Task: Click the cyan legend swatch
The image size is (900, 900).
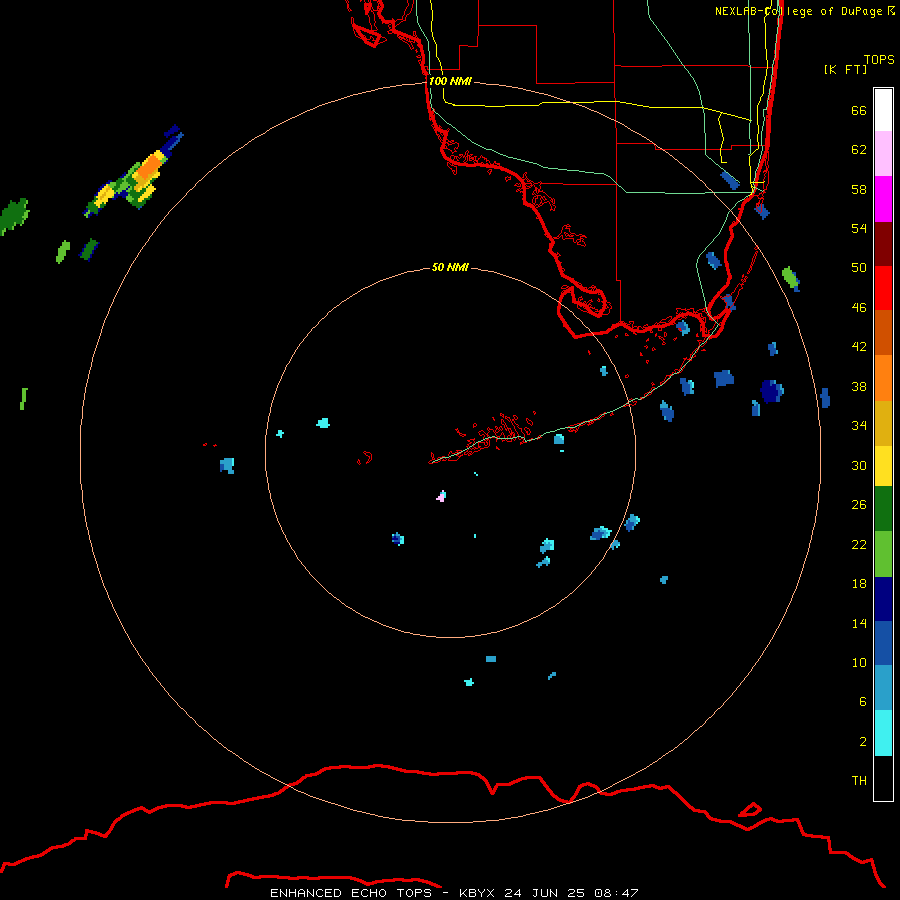Action: click(883, 733)
